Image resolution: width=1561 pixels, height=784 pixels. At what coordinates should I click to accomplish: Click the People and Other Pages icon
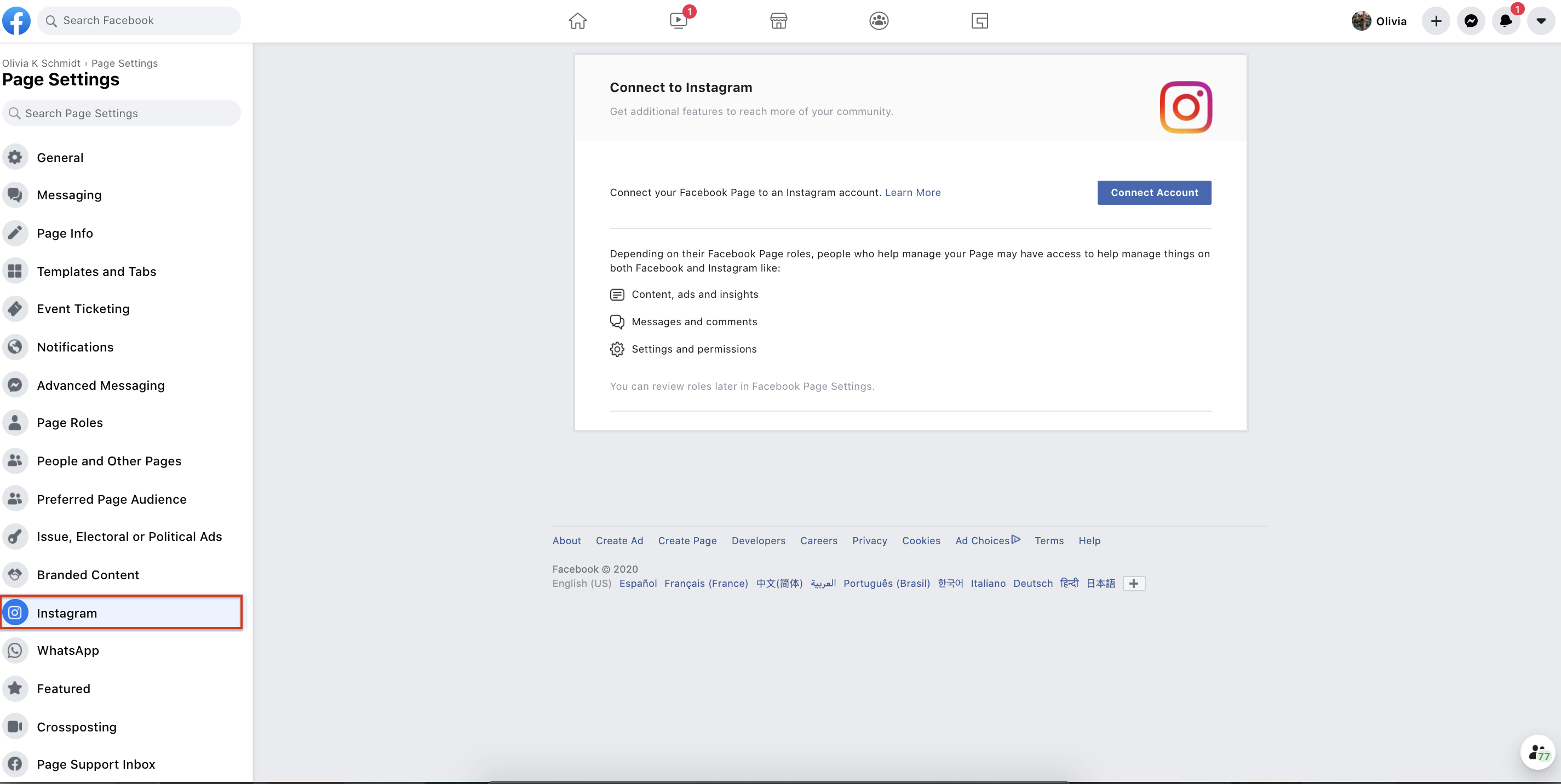pos(15,461)
